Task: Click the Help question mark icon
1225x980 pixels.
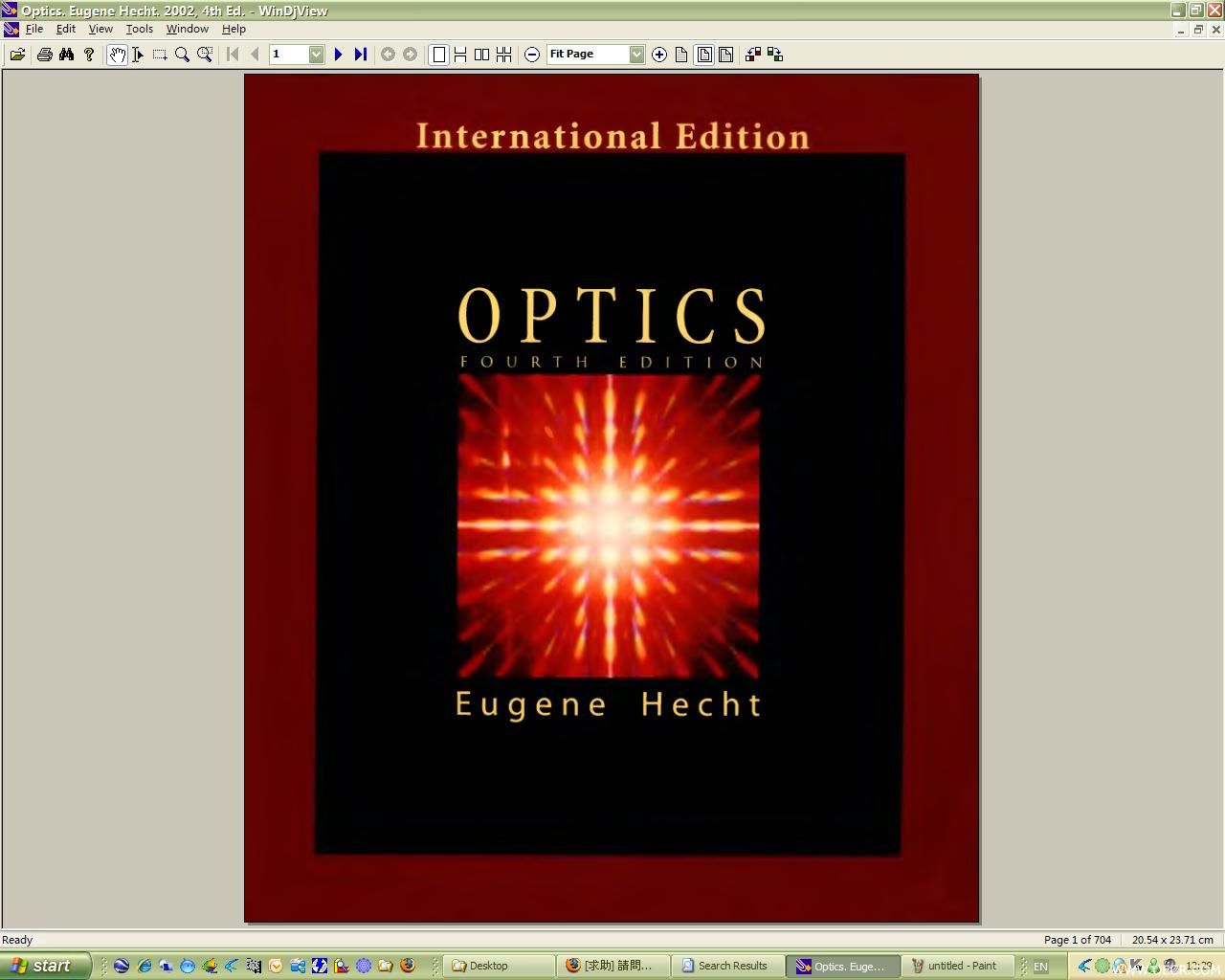Action: pyautogui.click(x=89, y=55)
